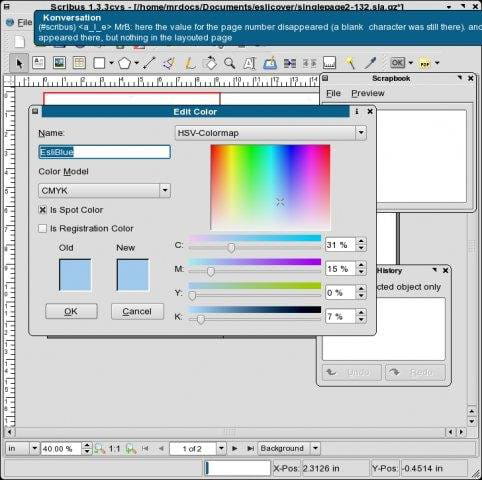Pick the Insert Image Frame tool
The width and height of the screenshot is (482, 480).
(59, 63)
